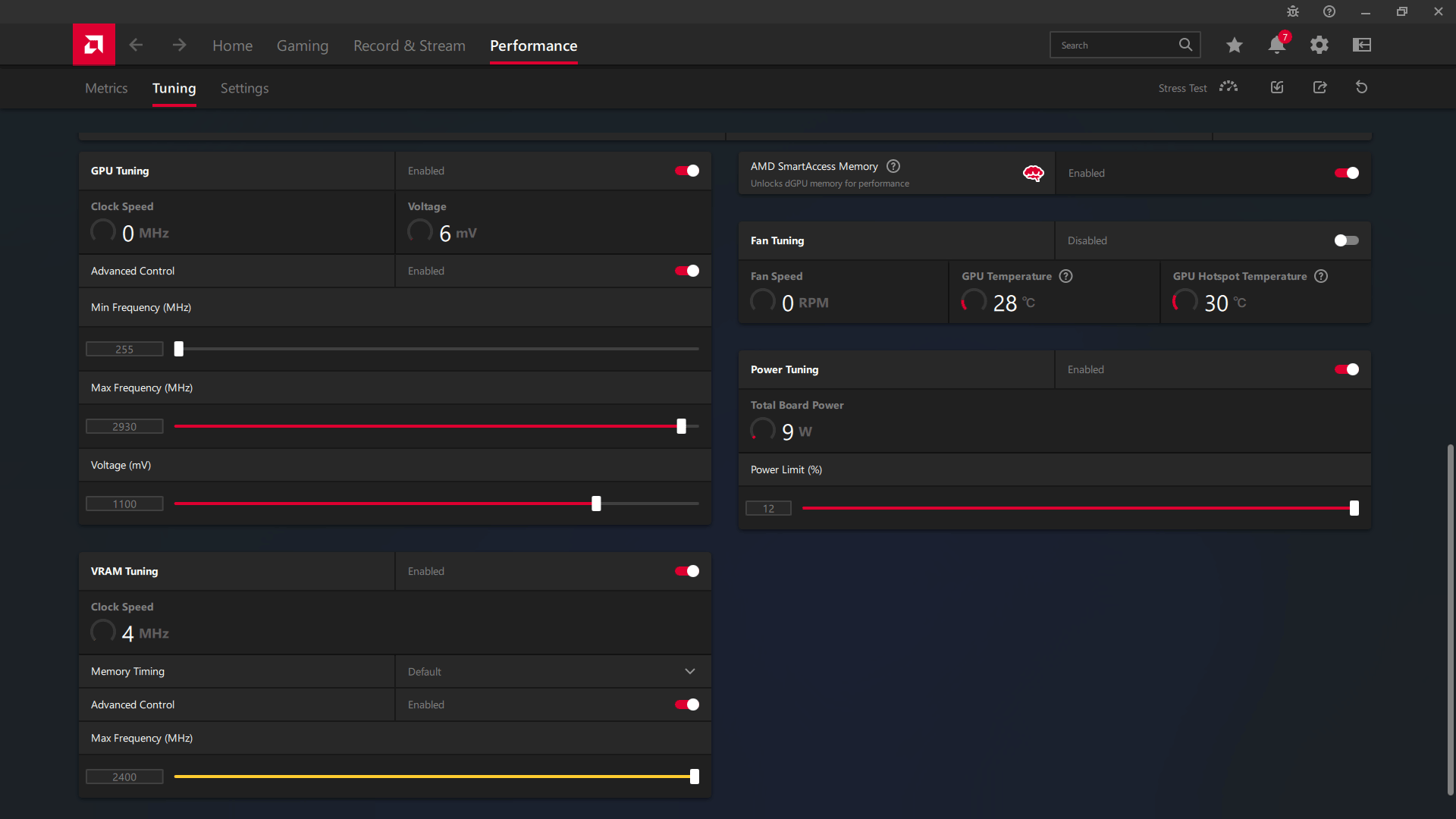Click the GPU Clock Speed 0 MHz reading
Image resolution: width=1456 pixels, height=819 pixels.
pyautogui.click(x=130, y=232)
